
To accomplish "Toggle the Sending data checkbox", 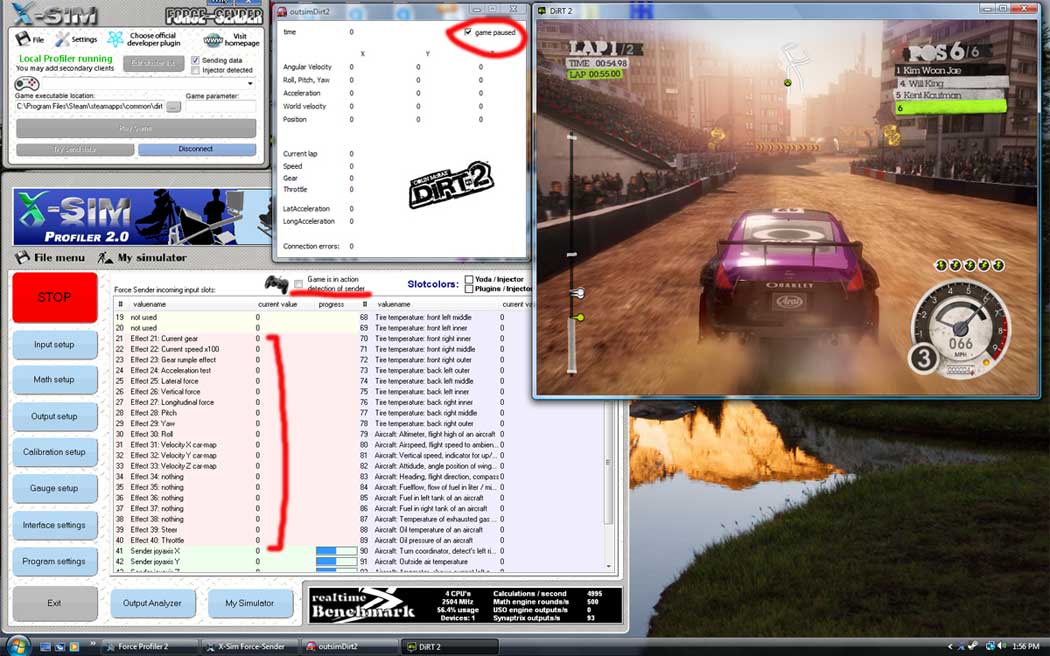I will click(x=196, y=60).
